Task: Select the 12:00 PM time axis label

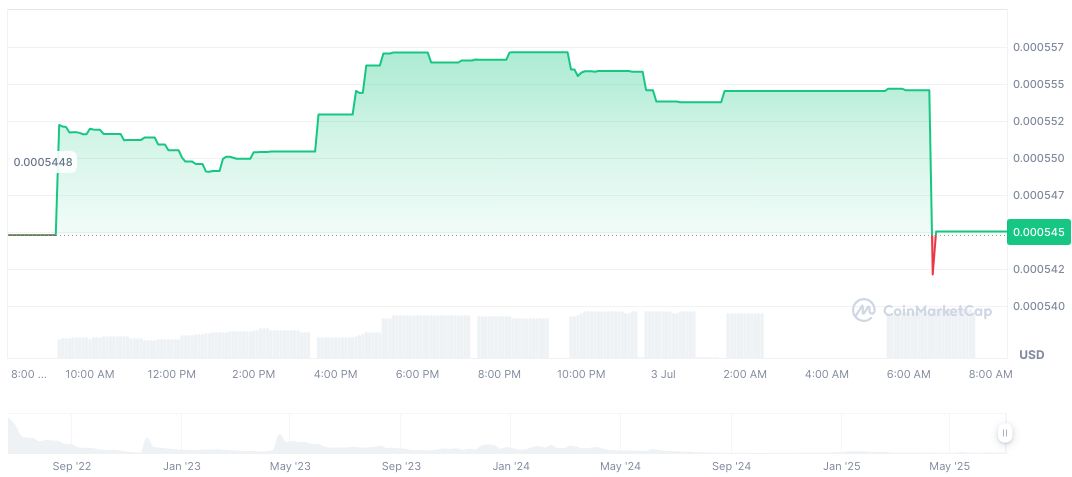Action: pos(171,374)
